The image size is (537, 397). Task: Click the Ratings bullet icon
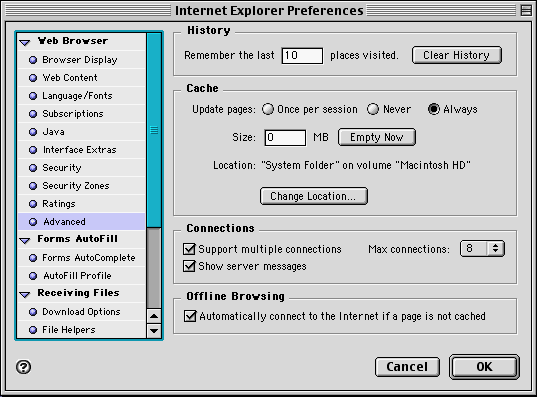coord(33,204)
